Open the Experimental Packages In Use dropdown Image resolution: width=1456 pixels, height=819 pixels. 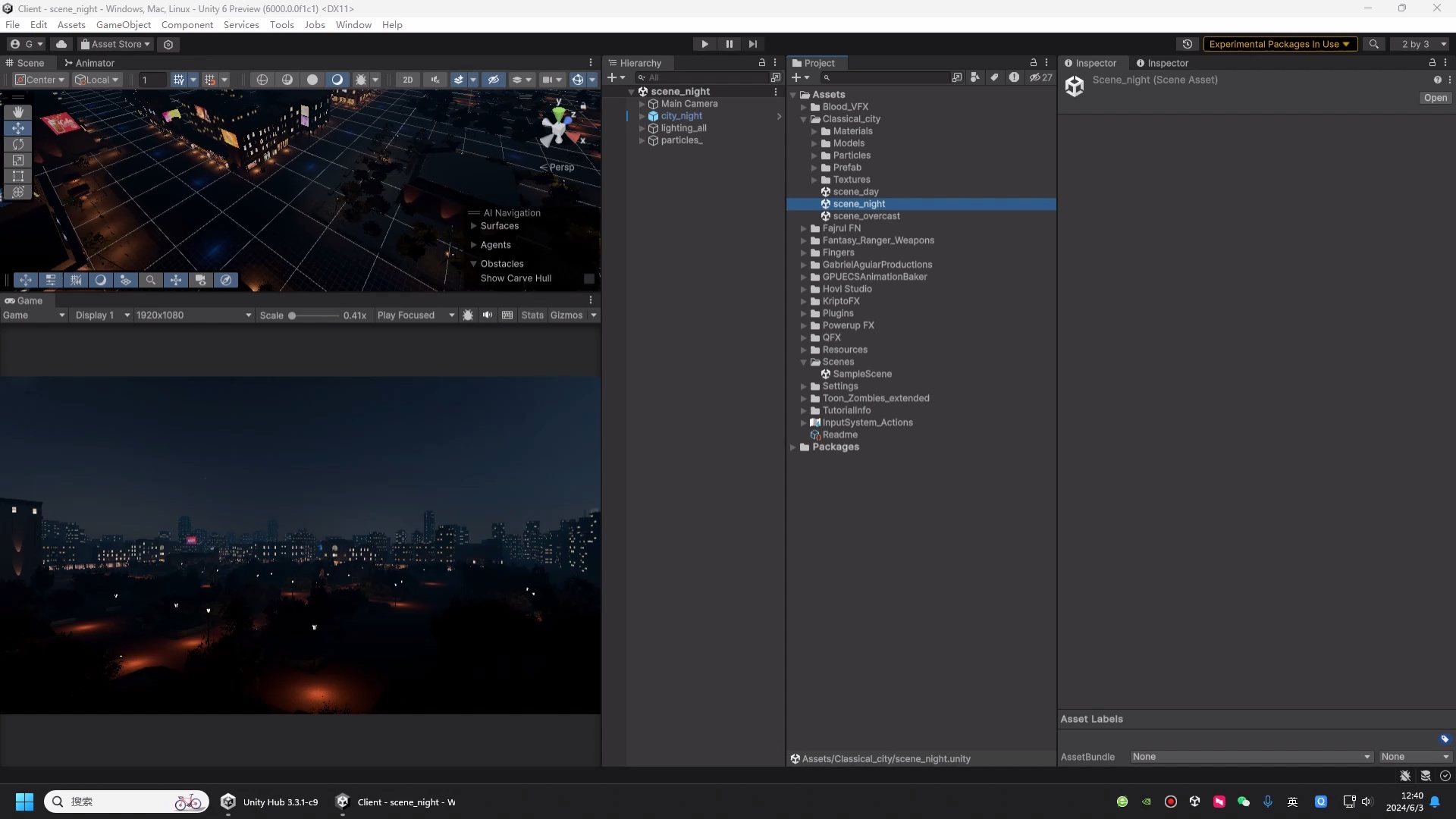[1280, 44]
